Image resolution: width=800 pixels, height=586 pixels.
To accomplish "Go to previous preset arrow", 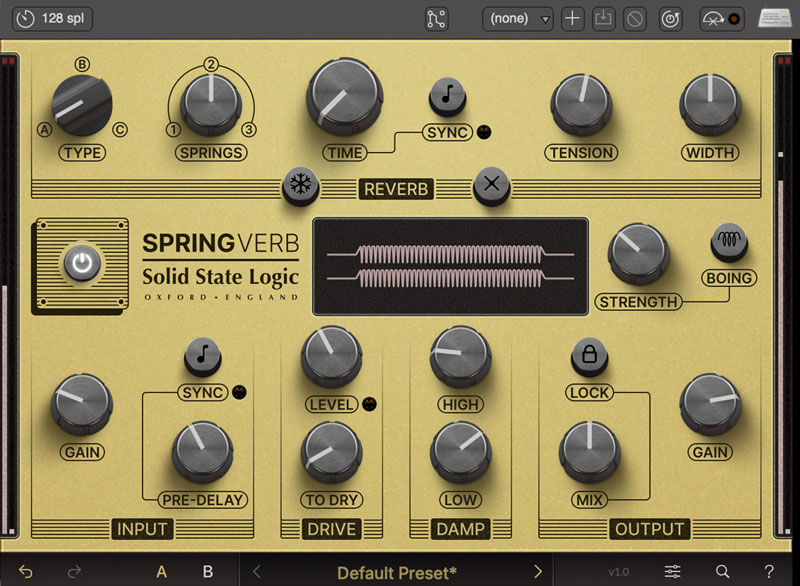I will (x=256, y=572).
